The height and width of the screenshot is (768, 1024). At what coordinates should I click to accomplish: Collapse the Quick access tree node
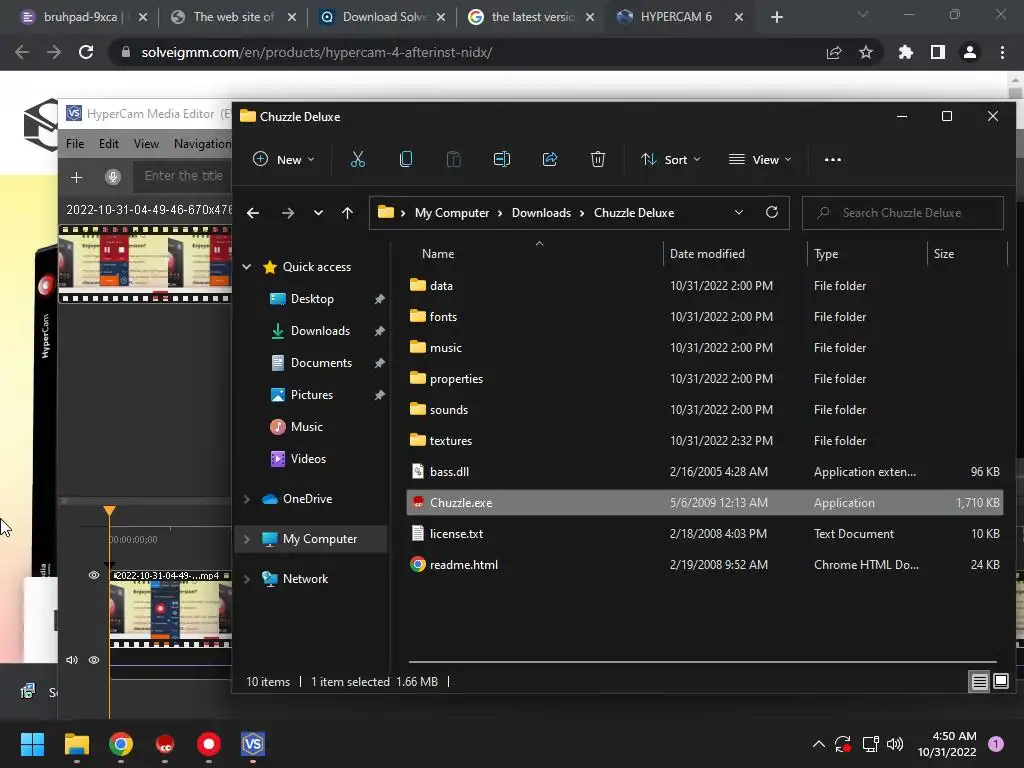247,266
